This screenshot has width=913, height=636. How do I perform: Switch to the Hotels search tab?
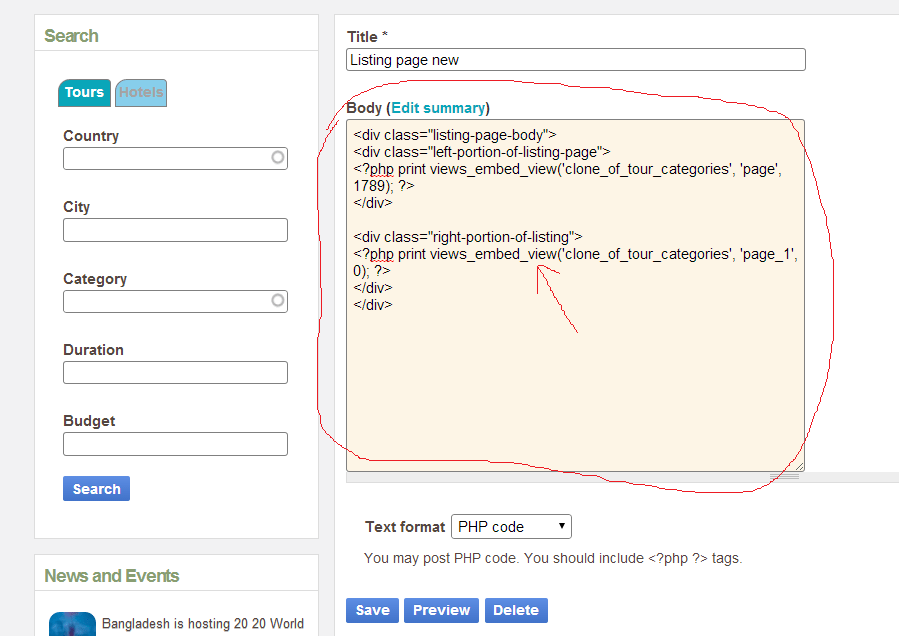141,93
